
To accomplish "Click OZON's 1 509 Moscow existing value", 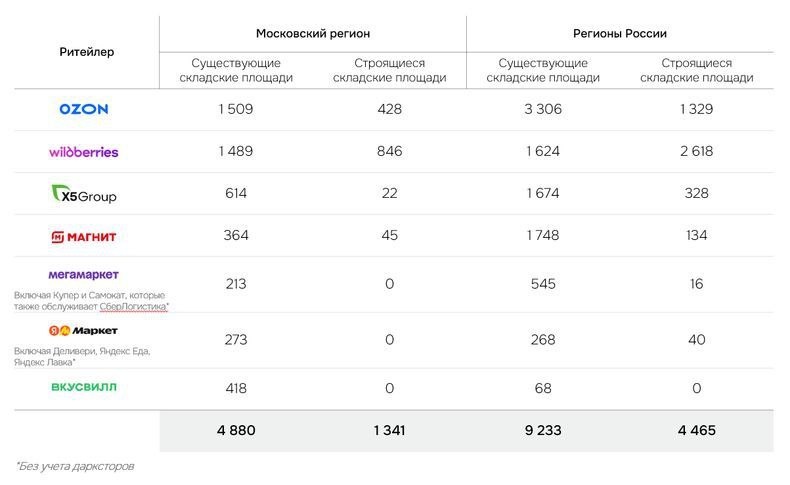I will (236, 109).
